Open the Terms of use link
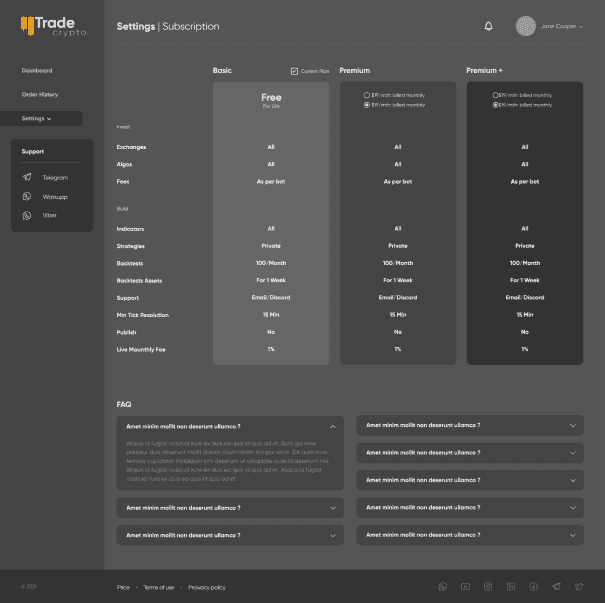This screenshot has width=605, height=603. 159,587
